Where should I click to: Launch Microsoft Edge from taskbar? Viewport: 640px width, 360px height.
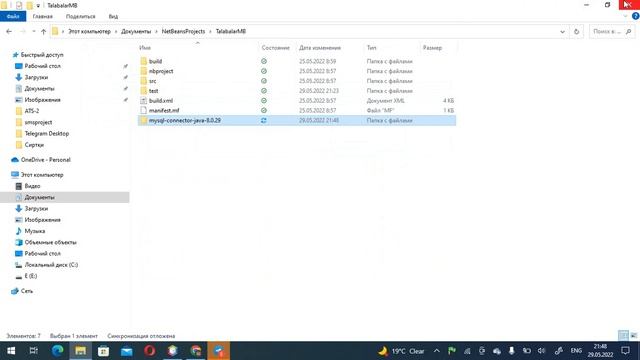click(57, 351)
